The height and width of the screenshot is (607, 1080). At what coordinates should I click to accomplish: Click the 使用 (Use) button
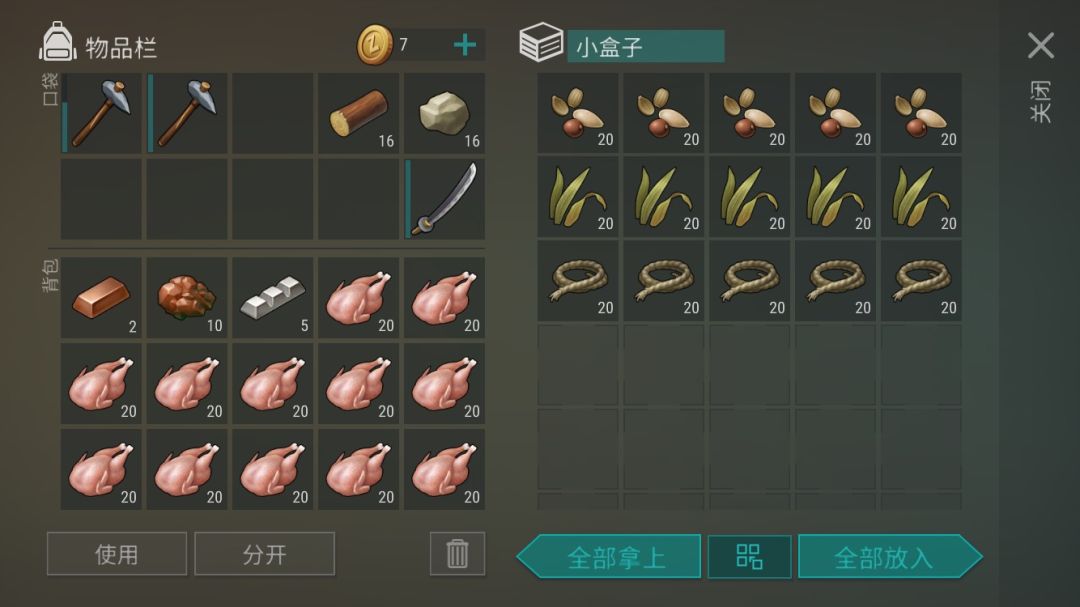116,553
